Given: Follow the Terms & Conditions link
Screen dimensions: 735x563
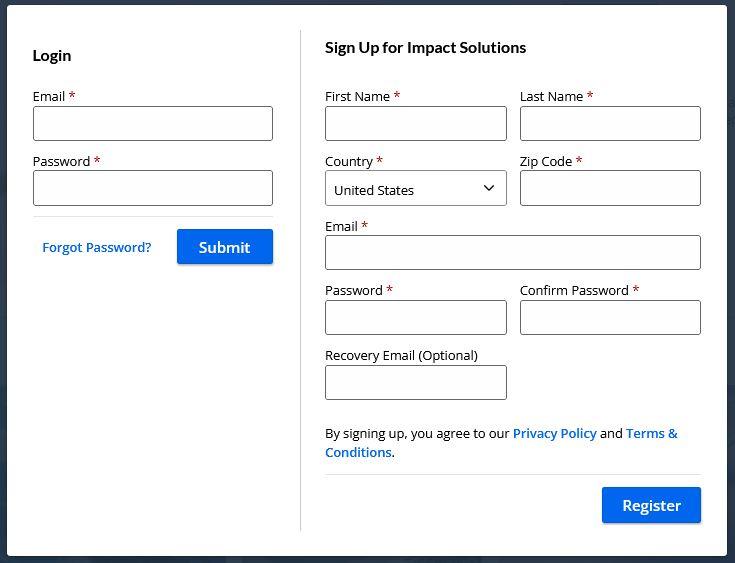Looking at the screenshot, I should pos(651,433).
